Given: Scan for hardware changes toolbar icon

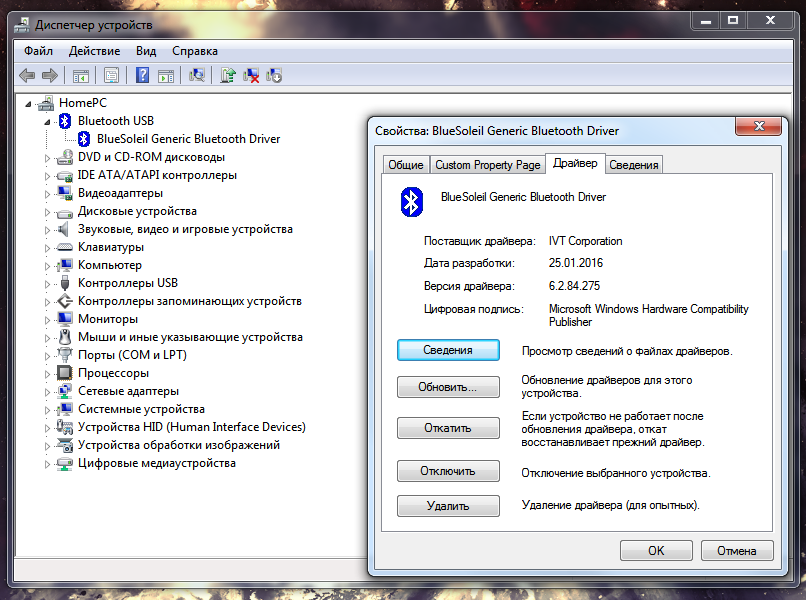Looking at the screenshot, I should pyautogui.click(x=196, y=75).
